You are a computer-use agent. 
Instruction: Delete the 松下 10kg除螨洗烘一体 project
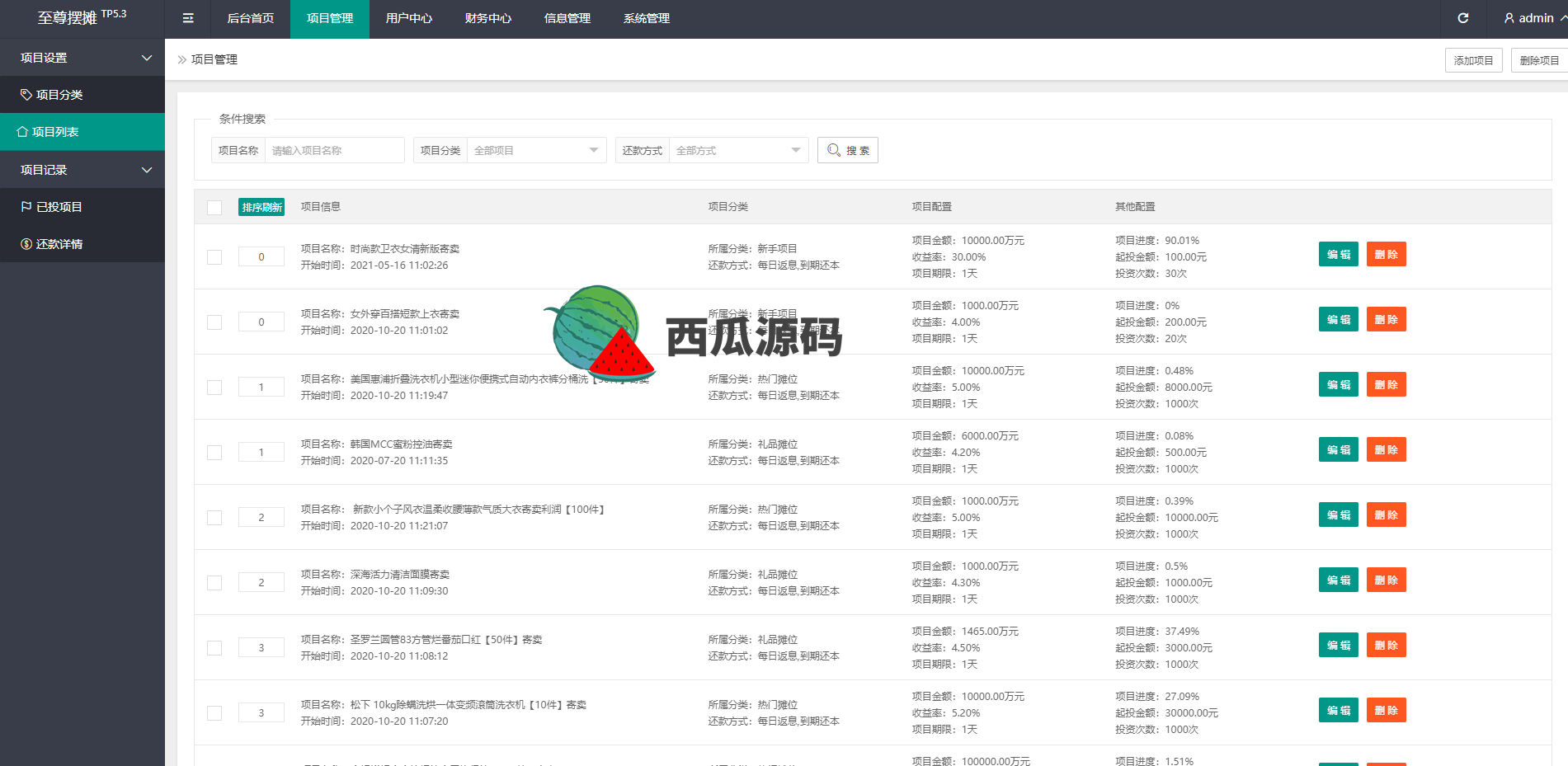[1387, 710]
